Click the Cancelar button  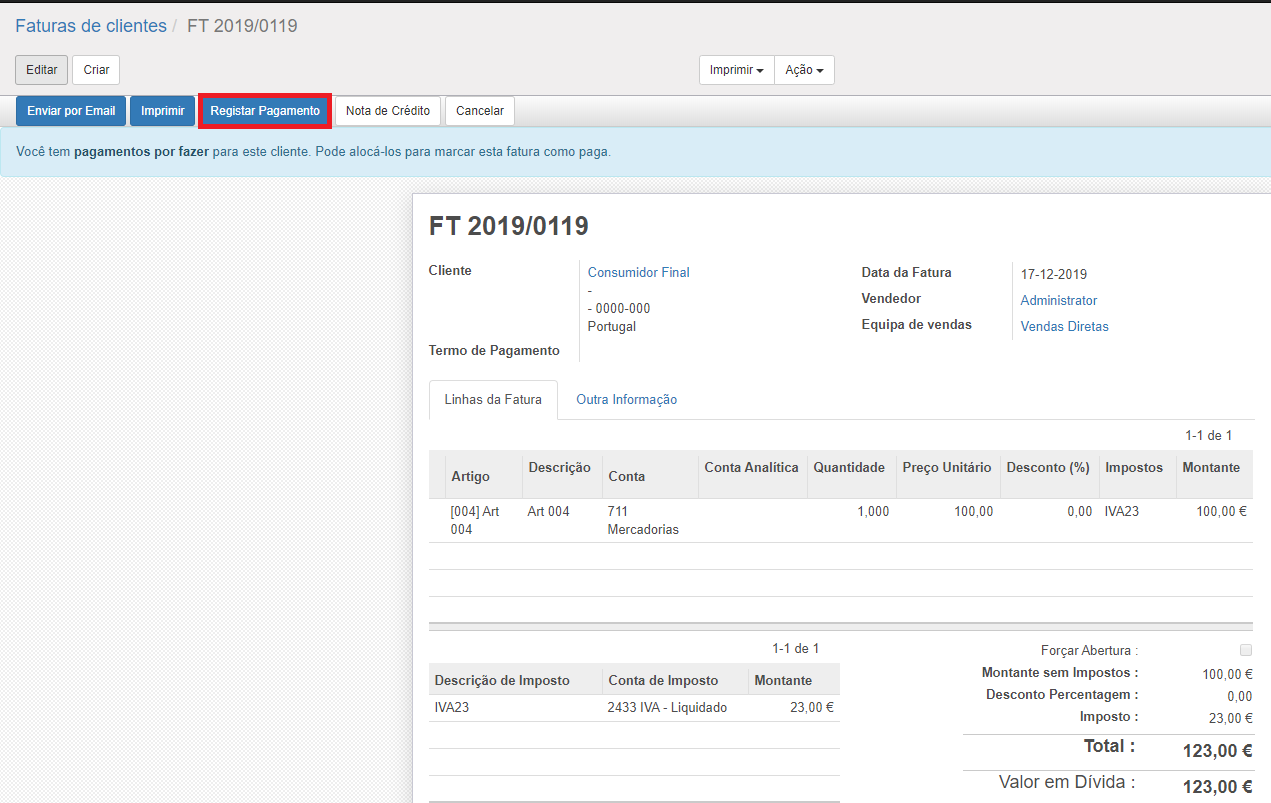pos(480,111)
